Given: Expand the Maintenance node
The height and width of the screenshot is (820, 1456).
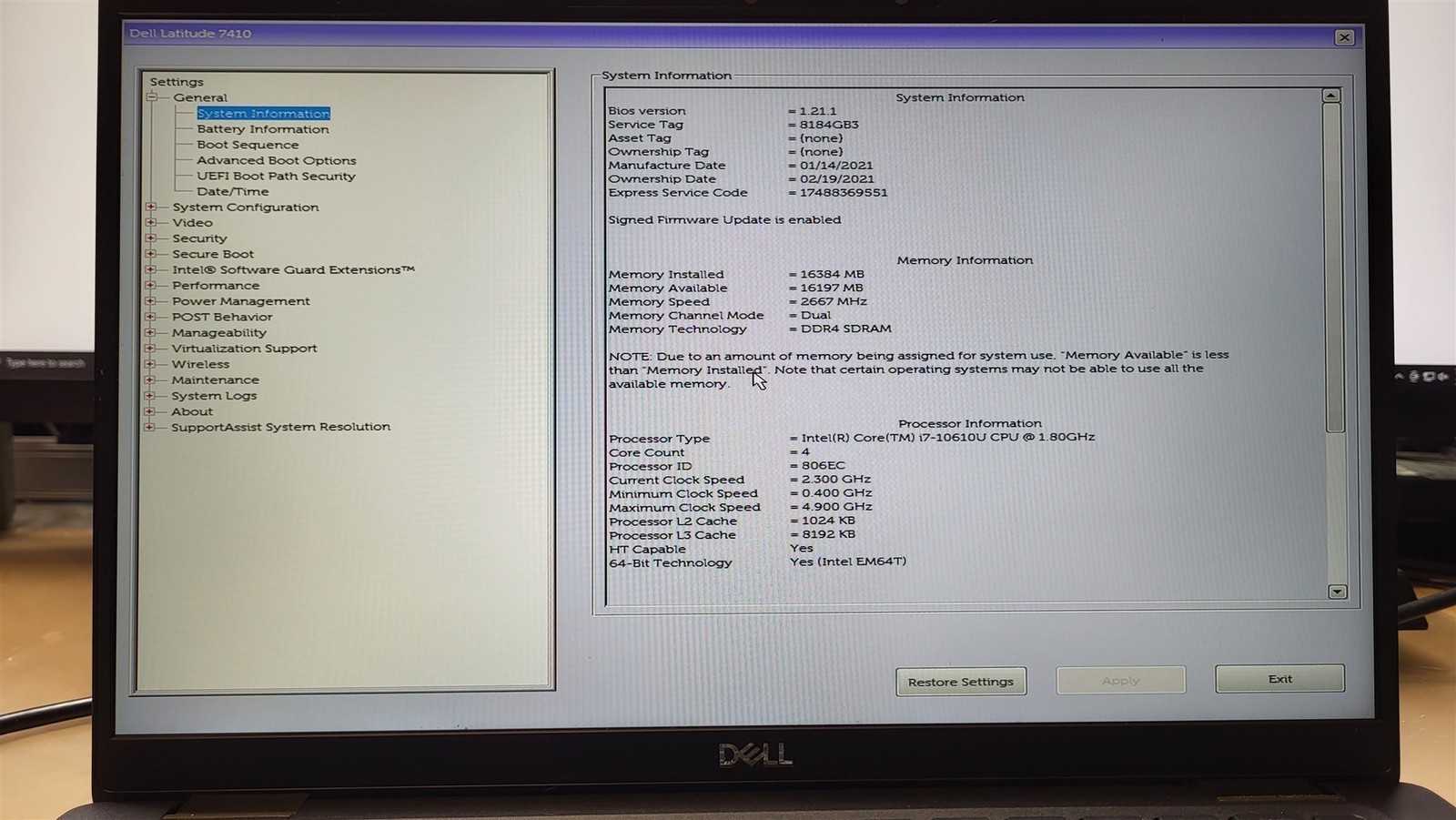Looking at the screenshot, I should pos(151,380).
